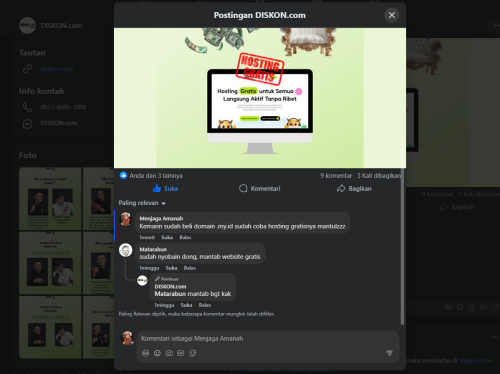
Task: Open diskon.com link in bottom background post
Action: [475, 360]
